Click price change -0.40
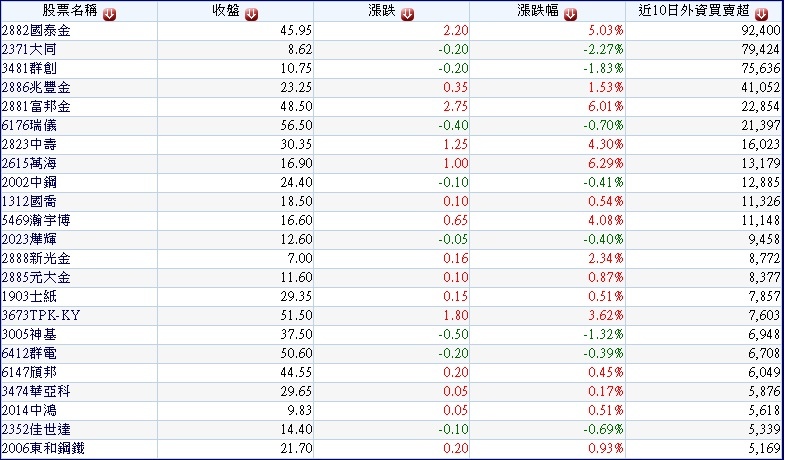This screenshot has height=460, width=786. click(454, 125)
